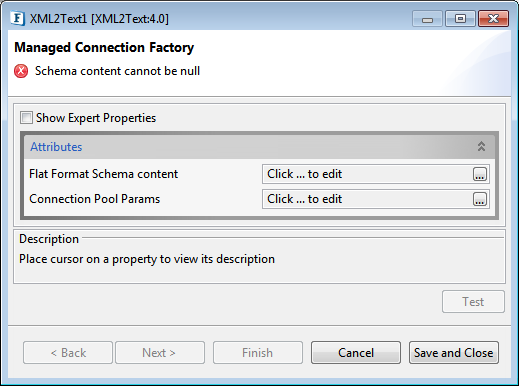519x386 pixels.
Task: Click the Back button
Action: (68, 353)
